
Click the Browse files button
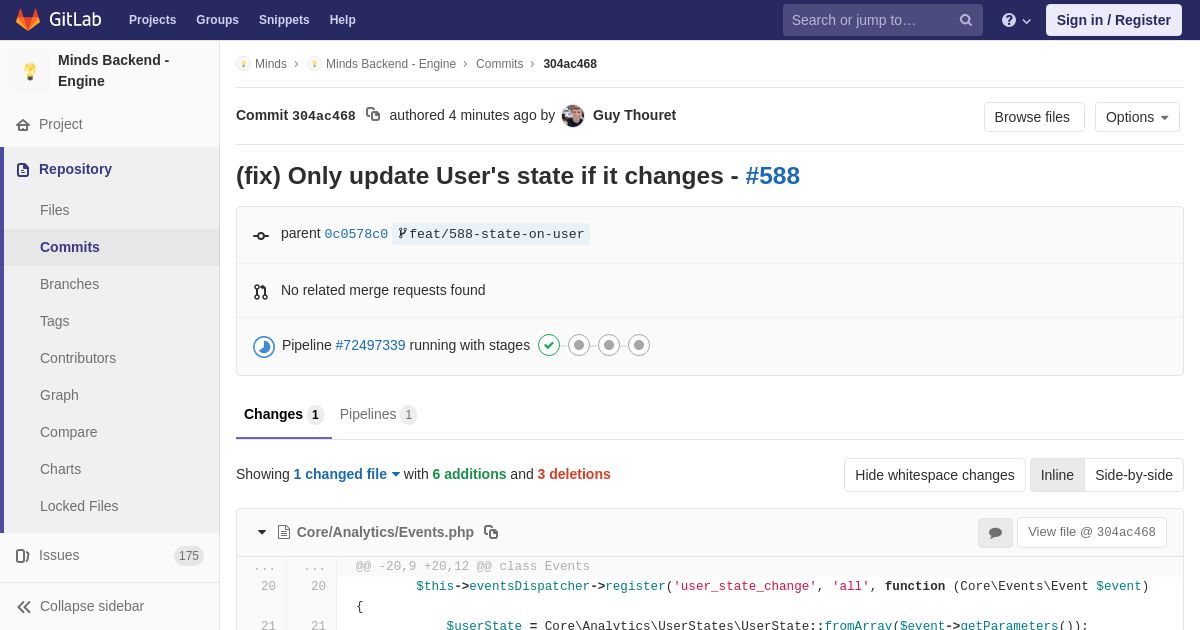pos(1034,117)
